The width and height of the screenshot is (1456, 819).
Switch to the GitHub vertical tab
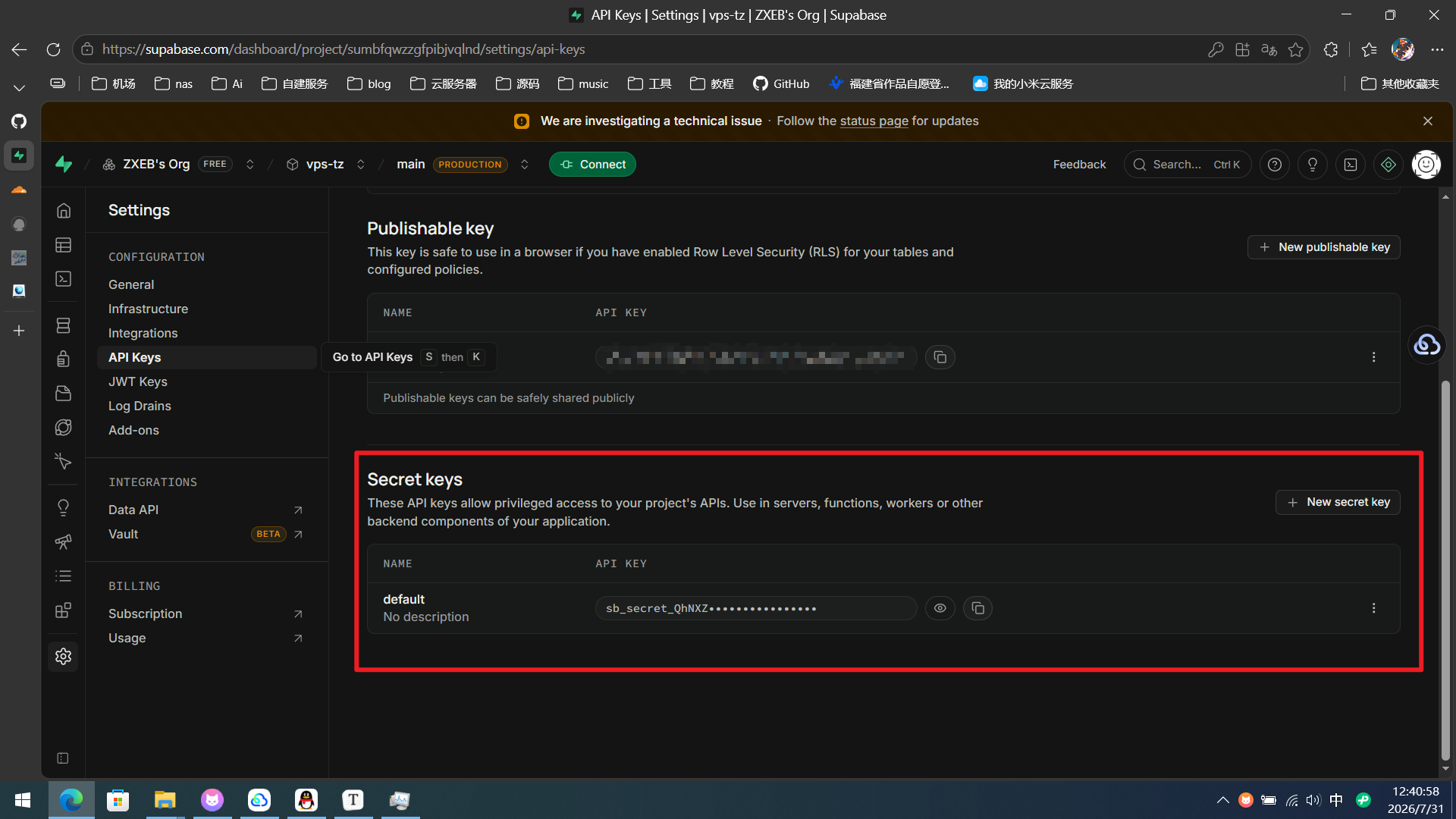19,121
